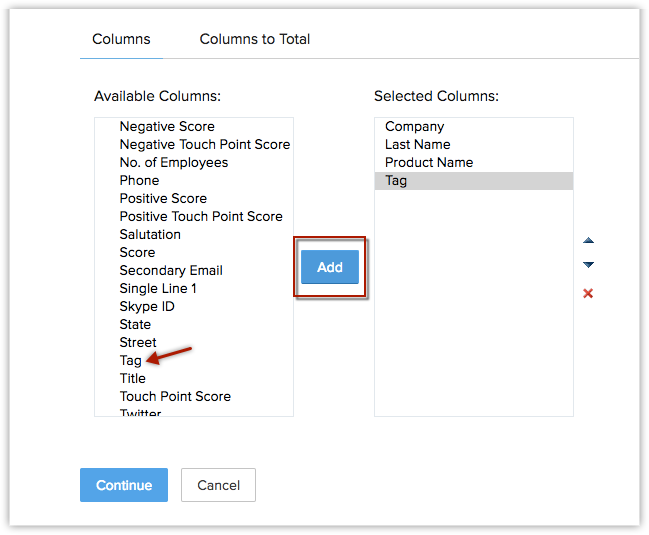This screenshot has width=649, height=535.
Task: Pick Positive Touch Point Score column
Action: [x=201, y=216]
